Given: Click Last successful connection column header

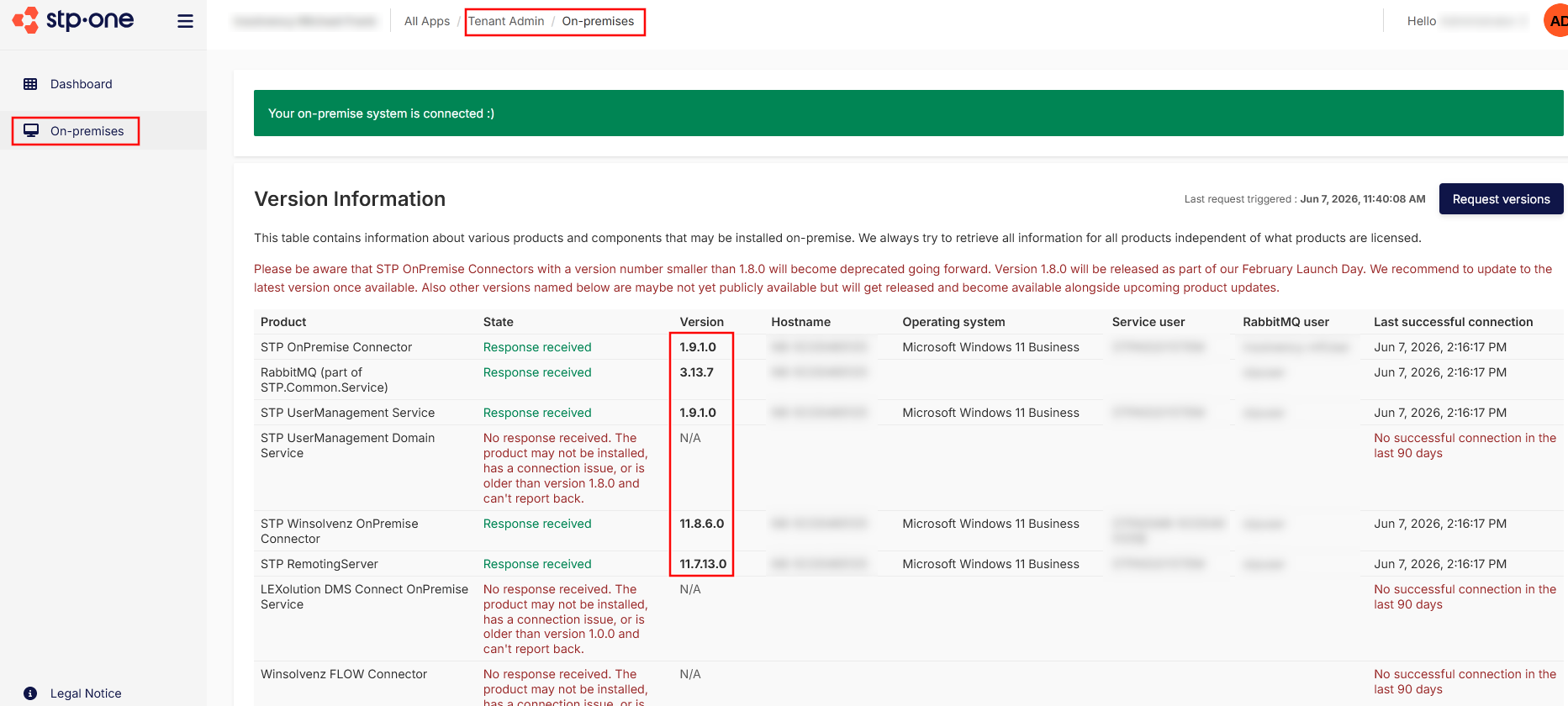Looking at the screenshot, I should (1454, 322).
